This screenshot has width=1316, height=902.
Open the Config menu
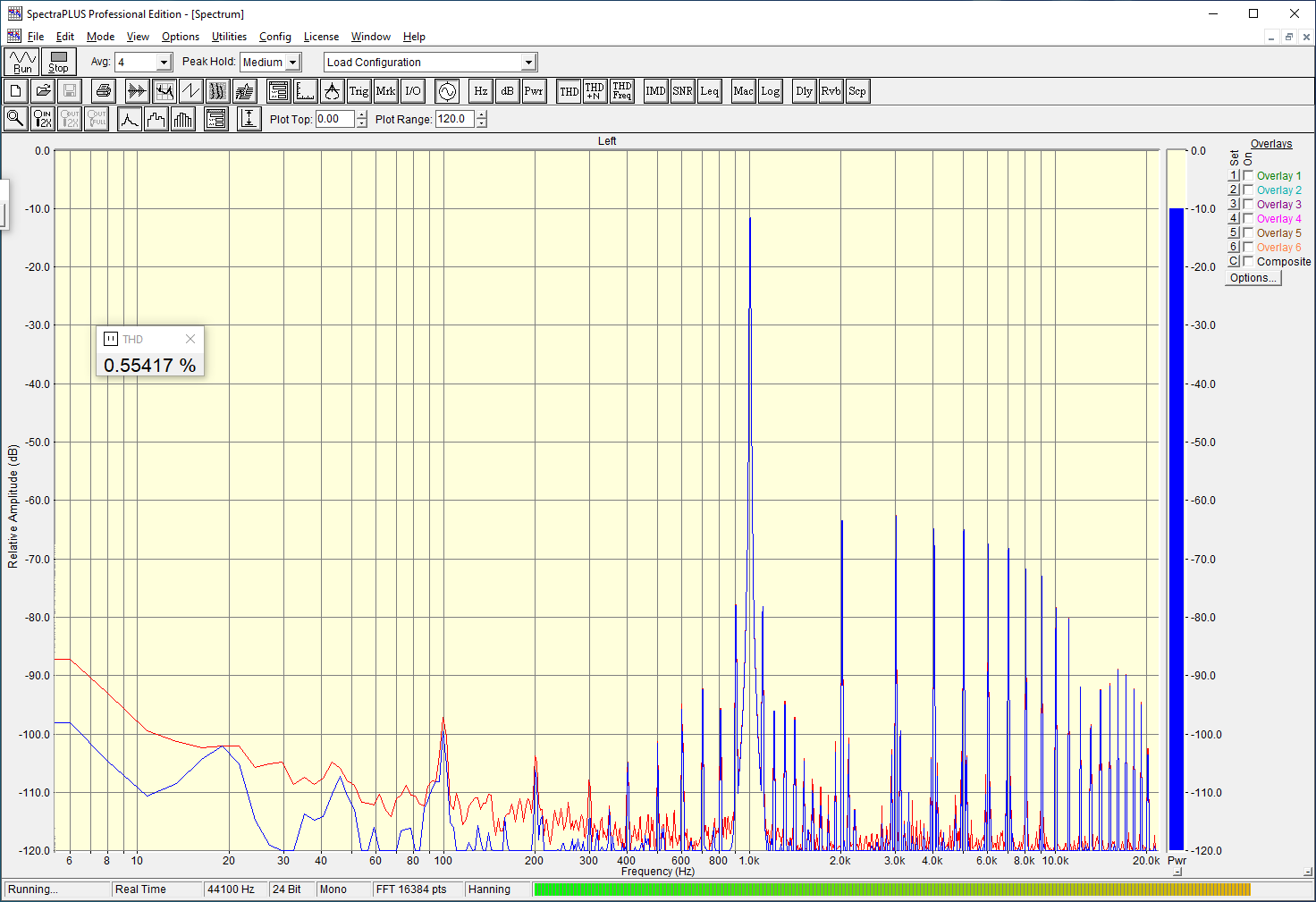point(275,37)
